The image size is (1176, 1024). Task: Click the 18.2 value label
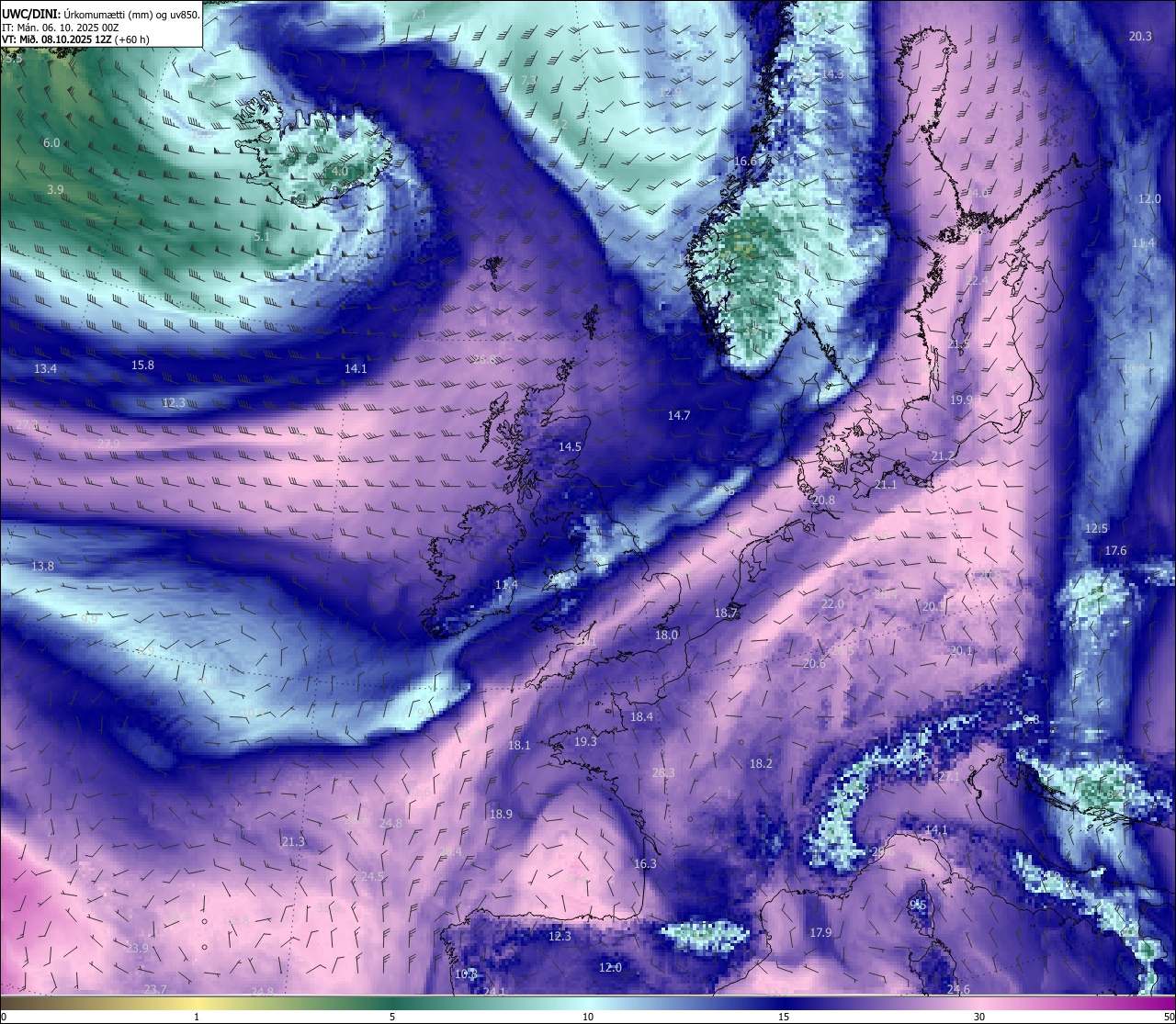[761, 764]
